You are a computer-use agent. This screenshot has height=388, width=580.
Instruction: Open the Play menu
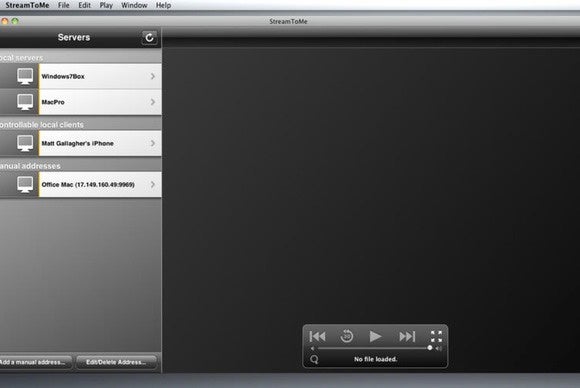pos(106,5)
